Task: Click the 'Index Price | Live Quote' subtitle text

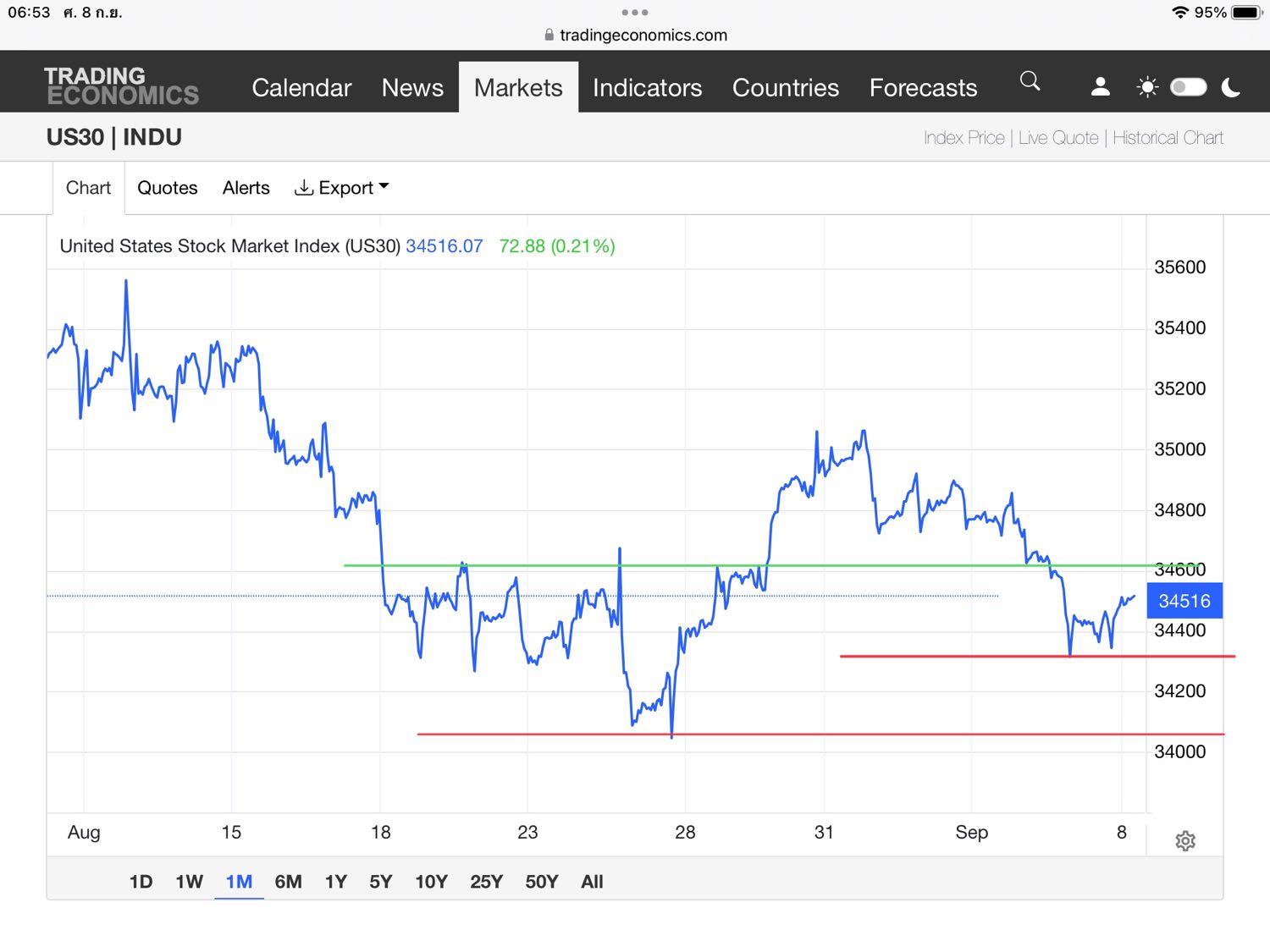Action: click(1011, 138)
